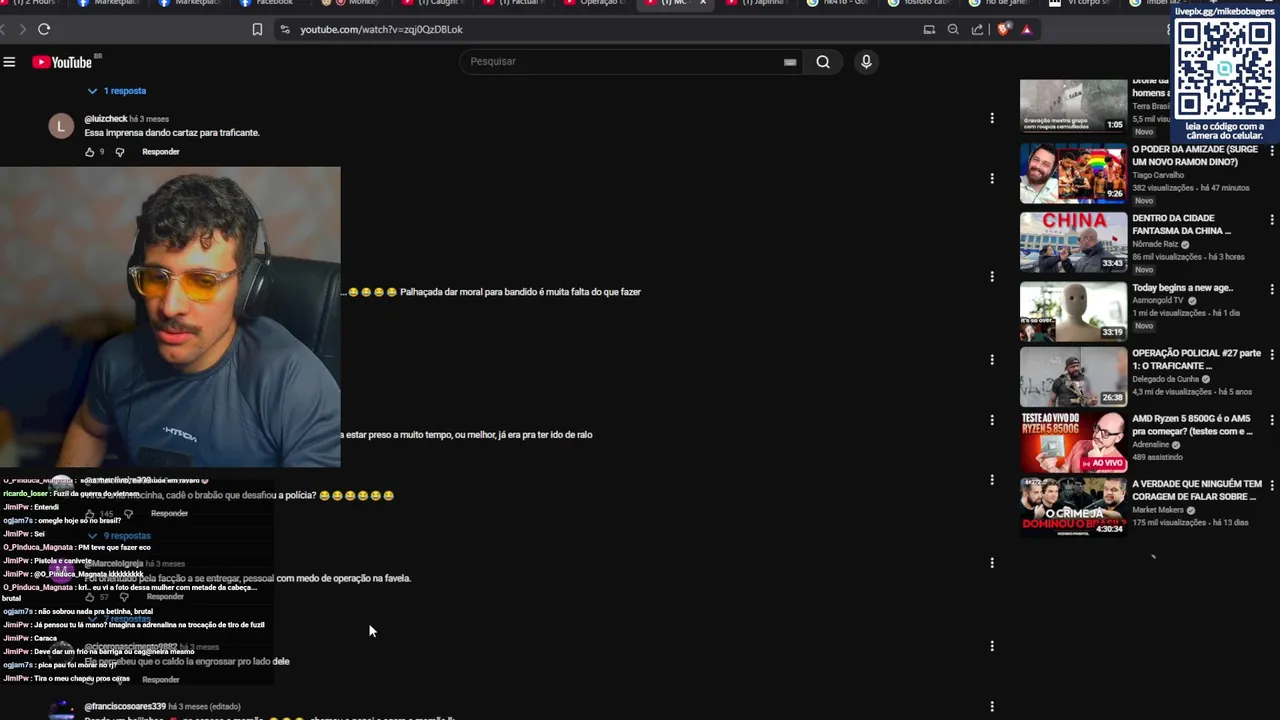Open the Delegado da Cunha channel name
Image resolution: width=1280 pixels, height=720 pixels.
coord(1165,379)
